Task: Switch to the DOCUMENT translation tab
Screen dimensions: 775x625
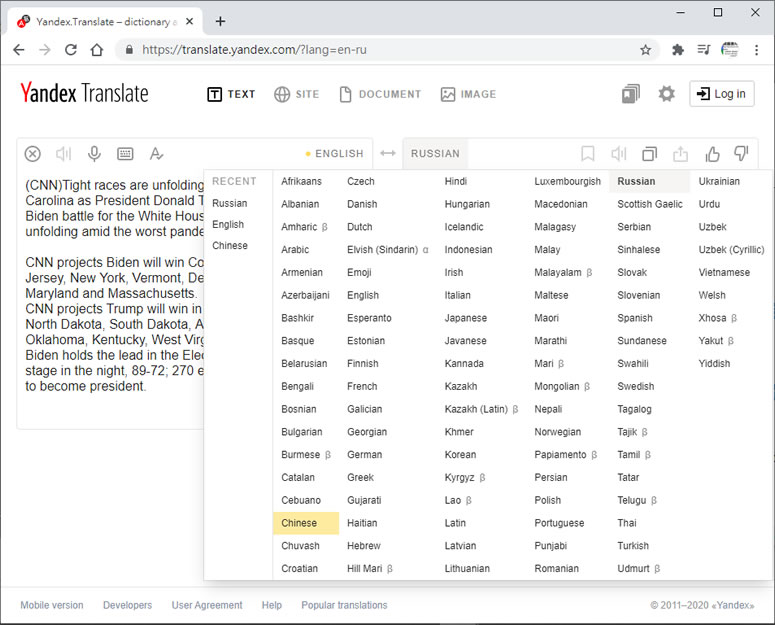Action: pyautogui.click(x=380, y=94)
